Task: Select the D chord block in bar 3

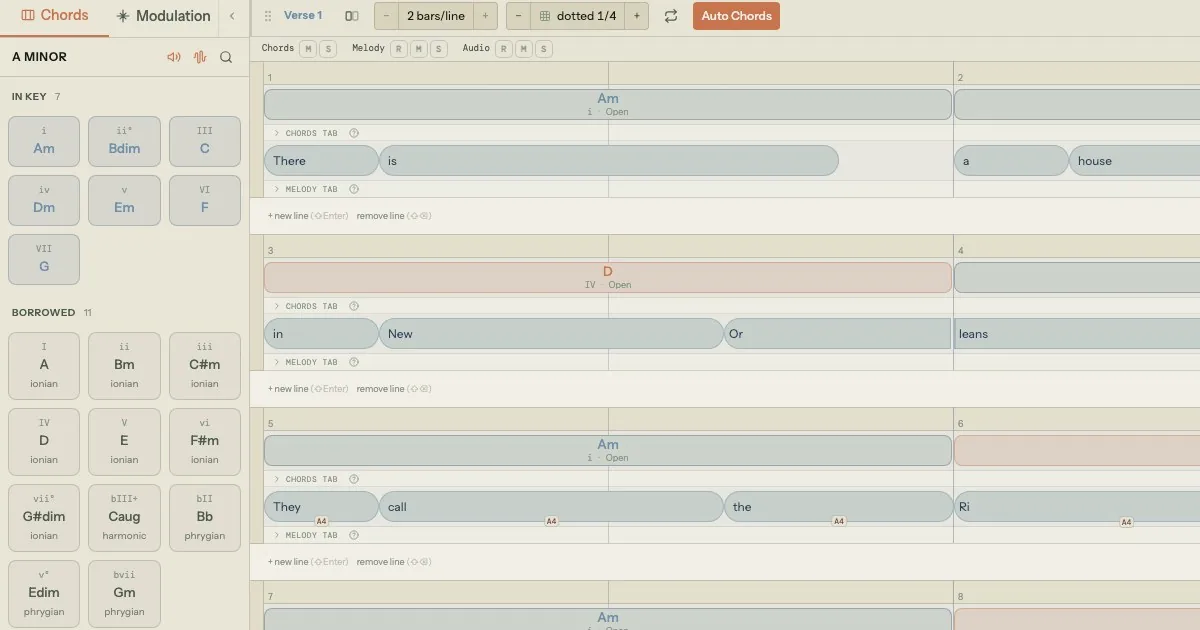Action: click(x=608, y=277)
